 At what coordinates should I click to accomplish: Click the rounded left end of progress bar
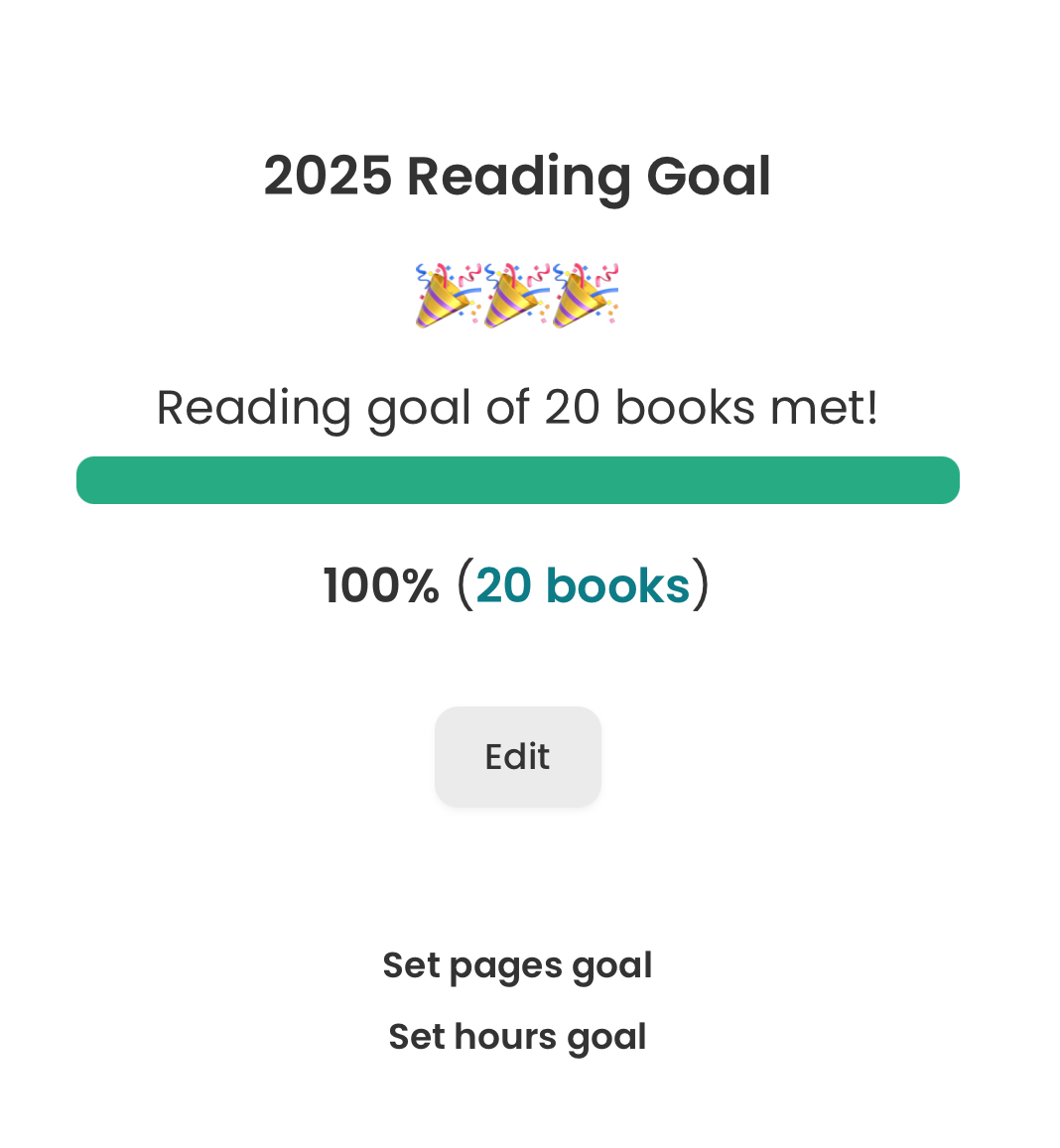tap(89, 480)
